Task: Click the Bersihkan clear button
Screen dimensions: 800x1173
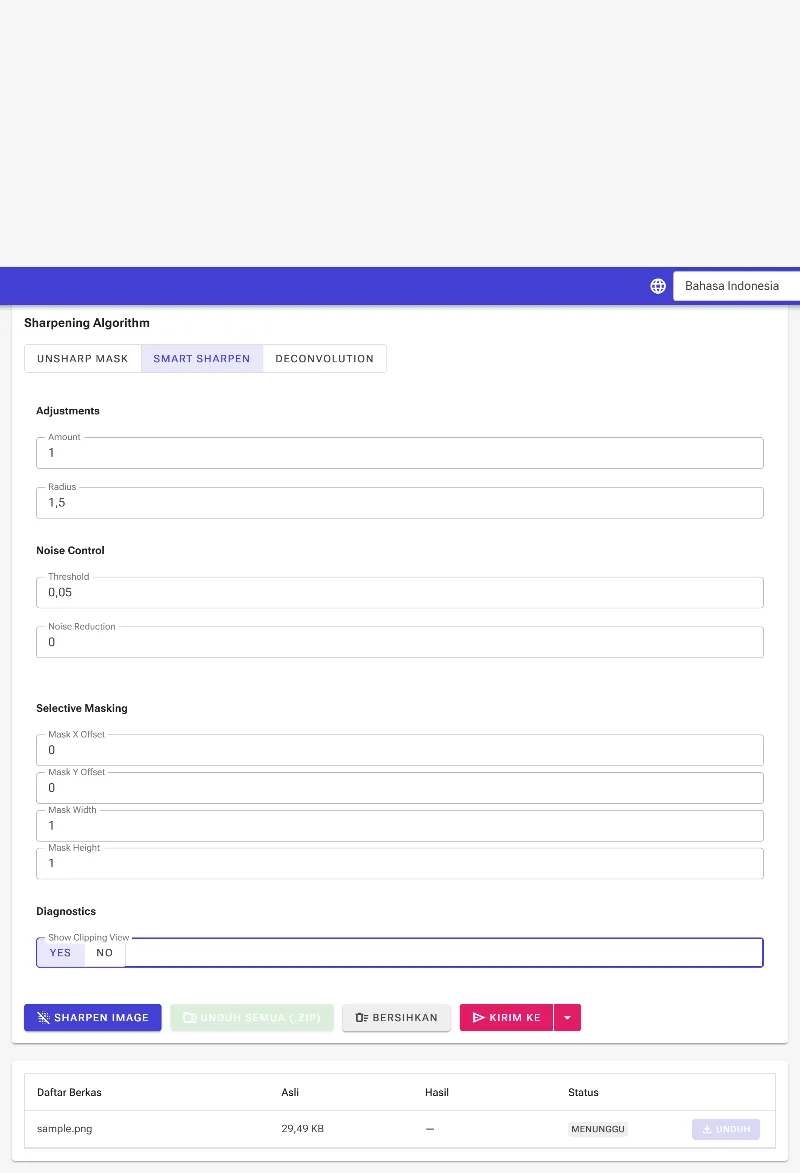Action: pos(397,1017)
